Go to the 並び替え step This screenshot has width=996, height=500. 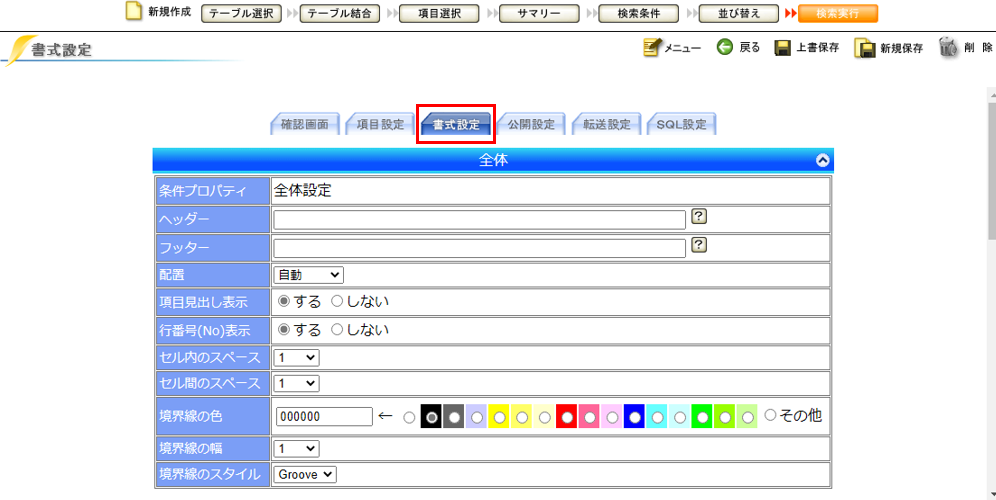(x=739, y=13)
